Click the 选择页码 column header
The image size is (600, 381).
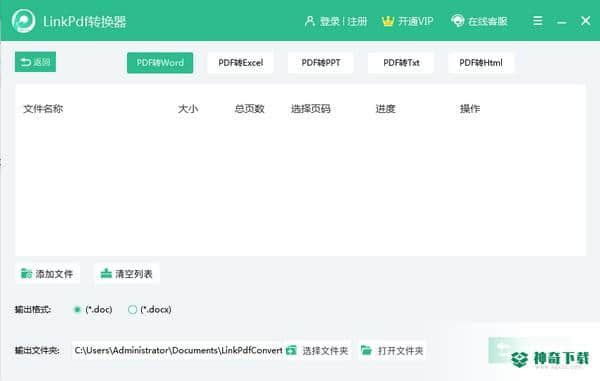pyautogui.click(x=311, y=109)
